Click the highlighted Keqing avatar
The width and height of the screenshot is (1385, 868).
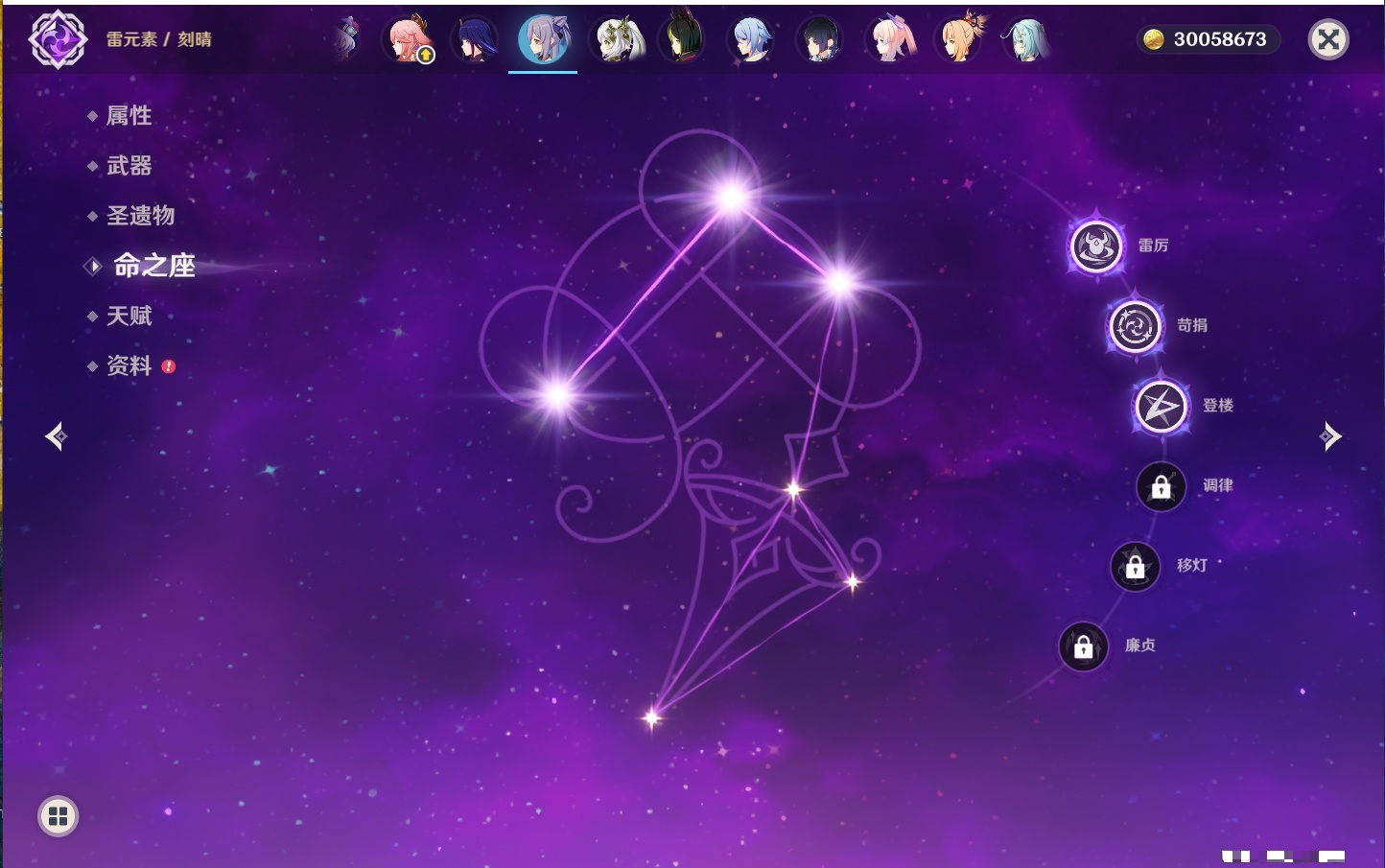pos(543,39)
